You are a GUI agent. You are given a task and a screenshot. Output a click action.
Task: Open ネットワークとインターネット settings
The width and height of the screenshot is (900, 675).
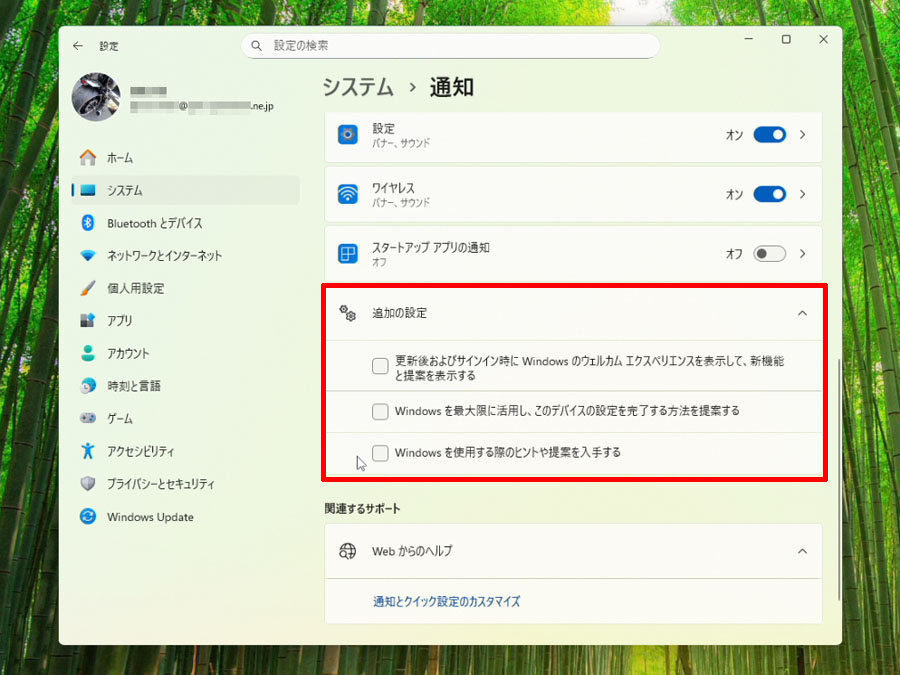coord(185,255)
